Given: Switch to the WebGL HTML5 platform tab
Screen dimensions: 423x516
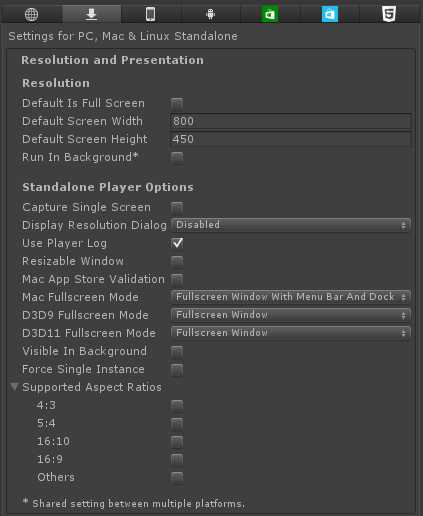Looking at the screenshot, I should pyautogui.click(x=389, y=14).
